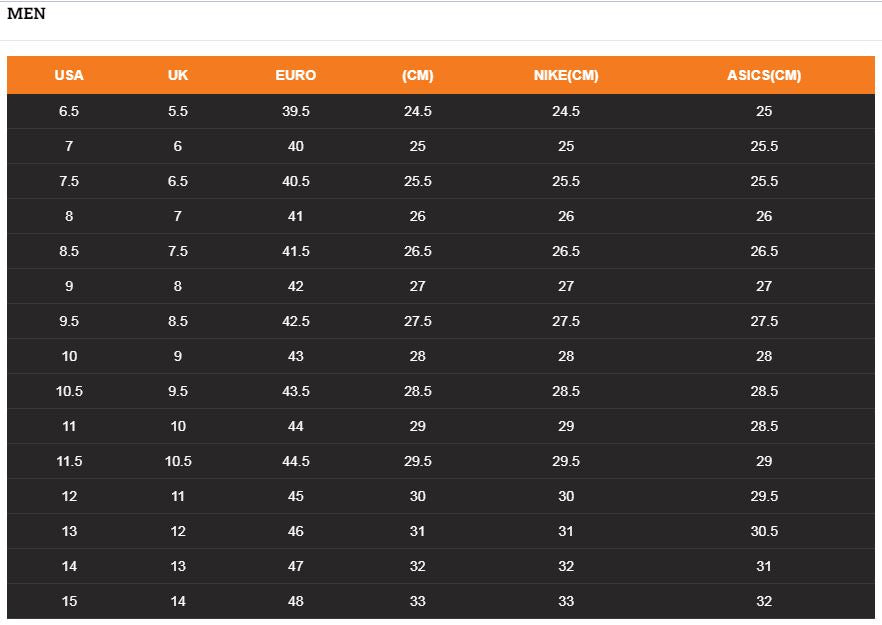The width and height of the screenshot is (882, 625).
Task: Click the EURO size 42 cell
Action: [x=296, y=286]
